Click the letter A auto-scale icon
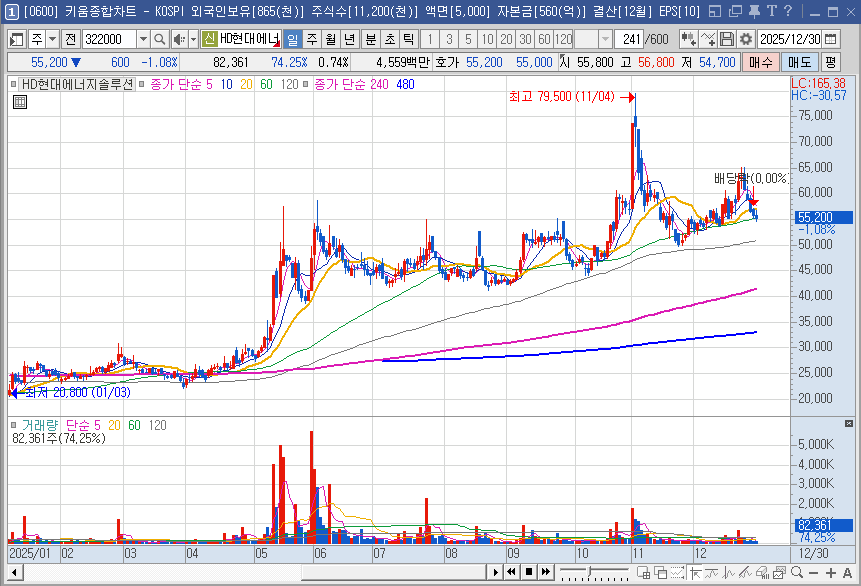 (847, 573)
